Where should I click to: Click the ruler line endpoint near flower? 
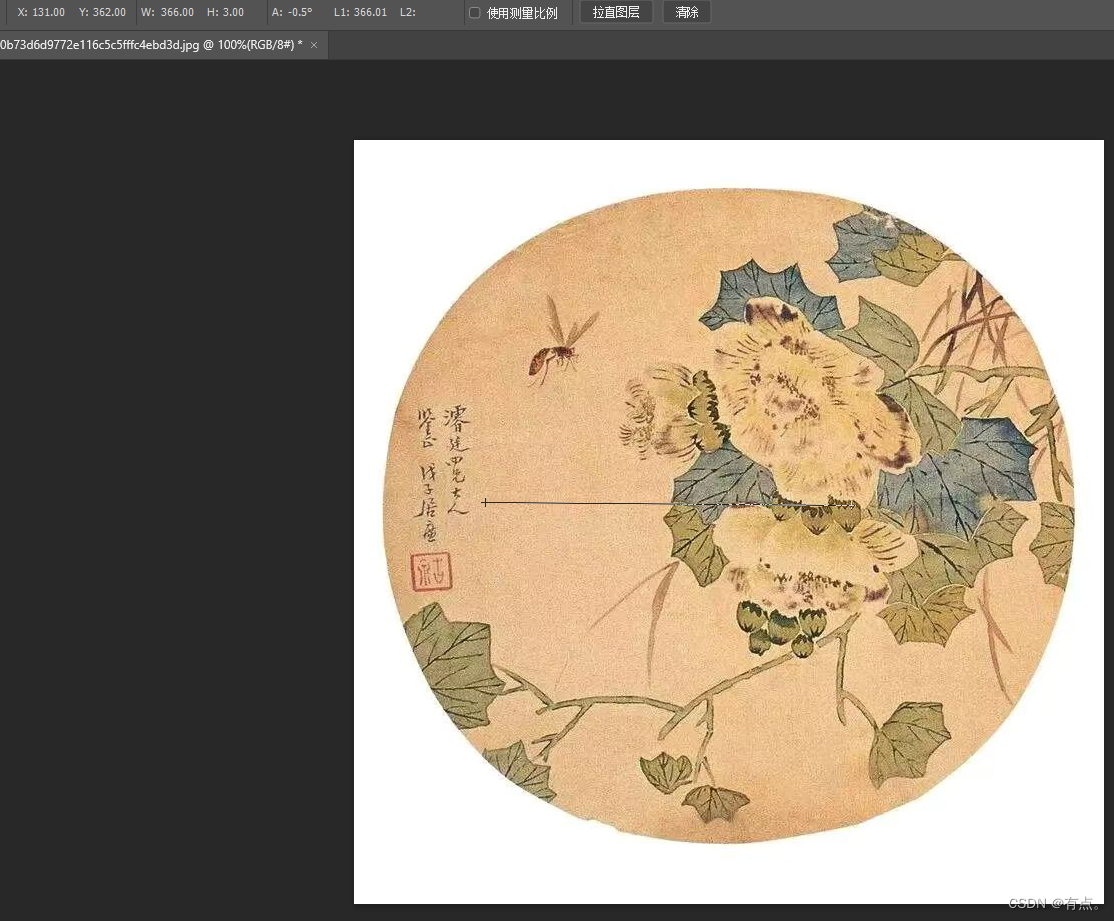click(851, 505)
